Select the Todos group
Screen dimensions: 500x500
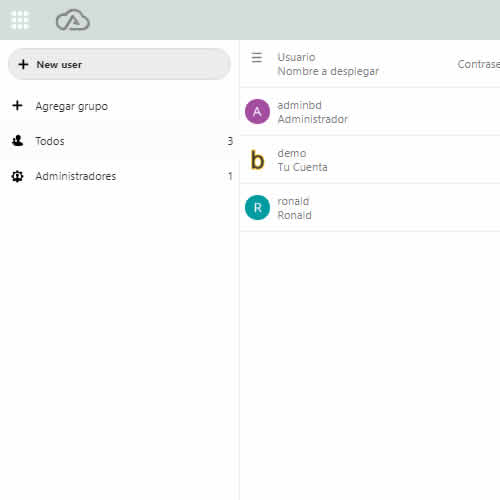coord(119,141)
